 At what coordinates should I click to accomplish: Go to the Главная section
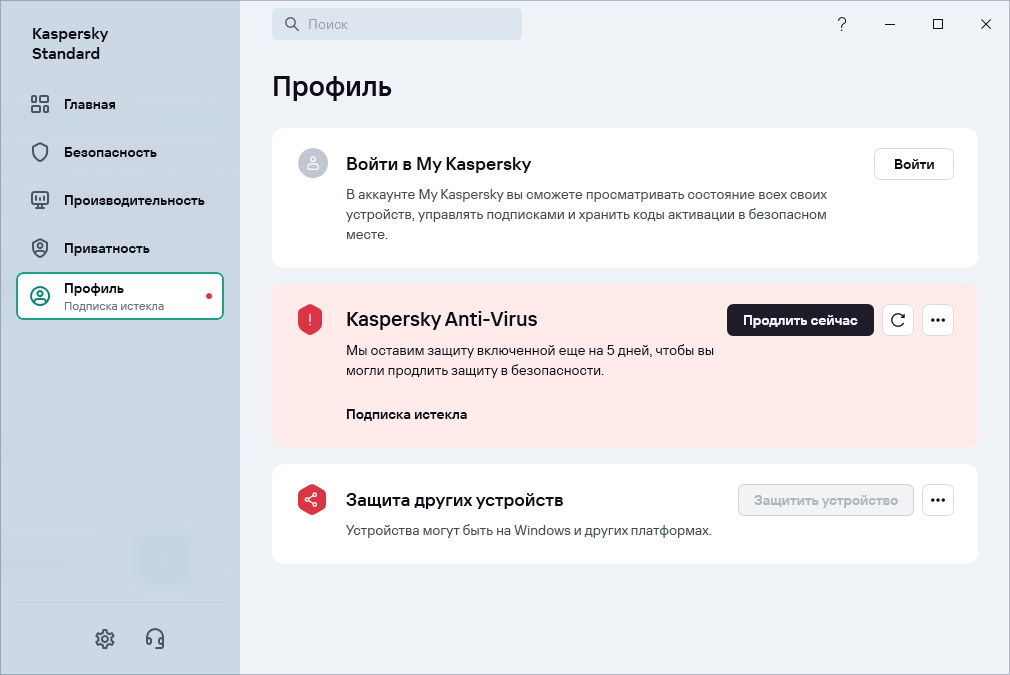point(90,104)
